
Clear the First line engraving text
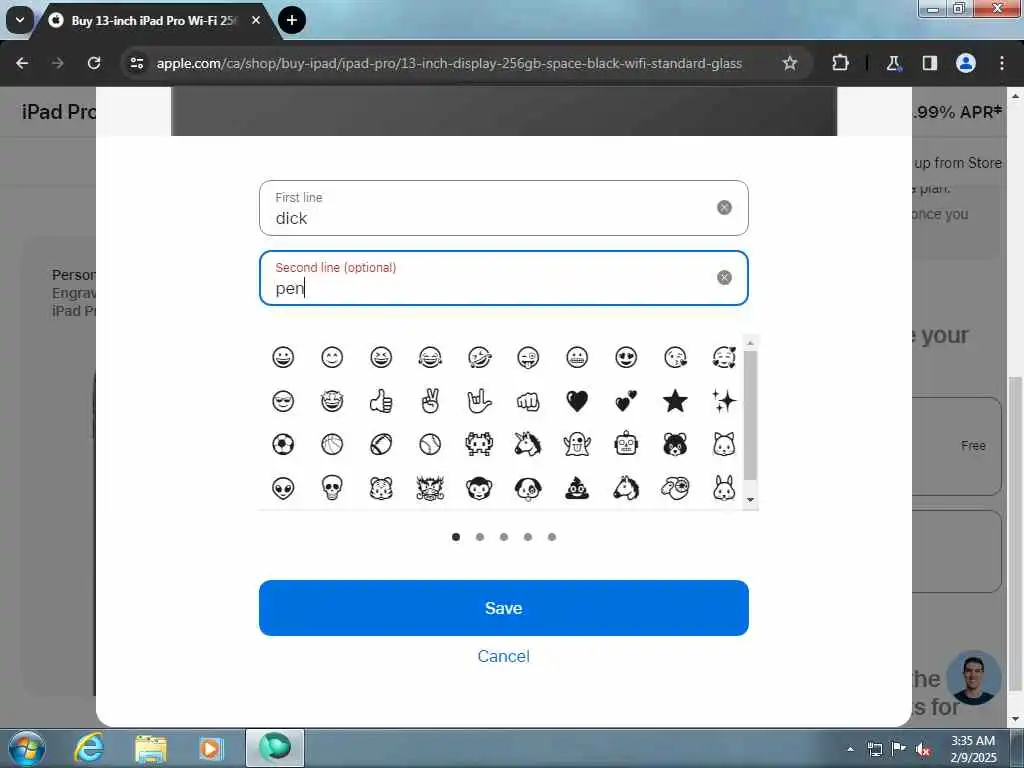click(724, 208)
